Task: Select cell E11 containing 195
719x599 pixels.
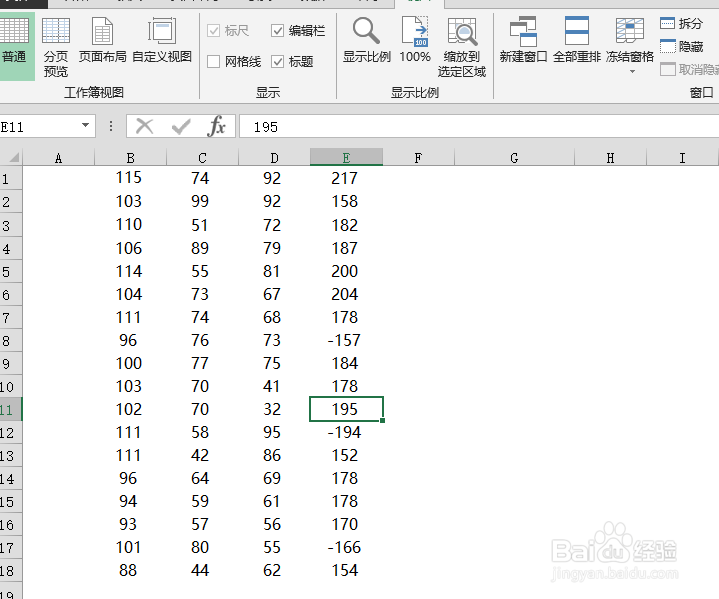Action: [x=346, y=409]
